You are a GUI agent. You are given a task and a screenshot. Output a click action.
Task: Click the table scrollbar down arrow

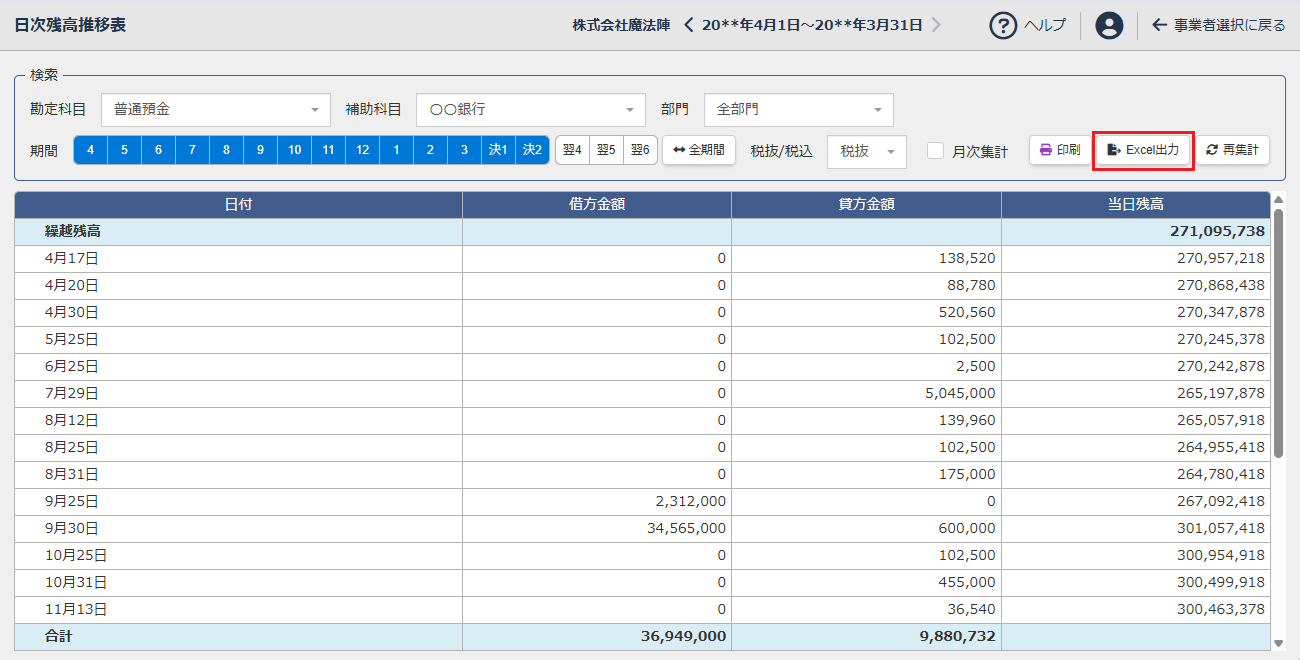pos(1278,643)
